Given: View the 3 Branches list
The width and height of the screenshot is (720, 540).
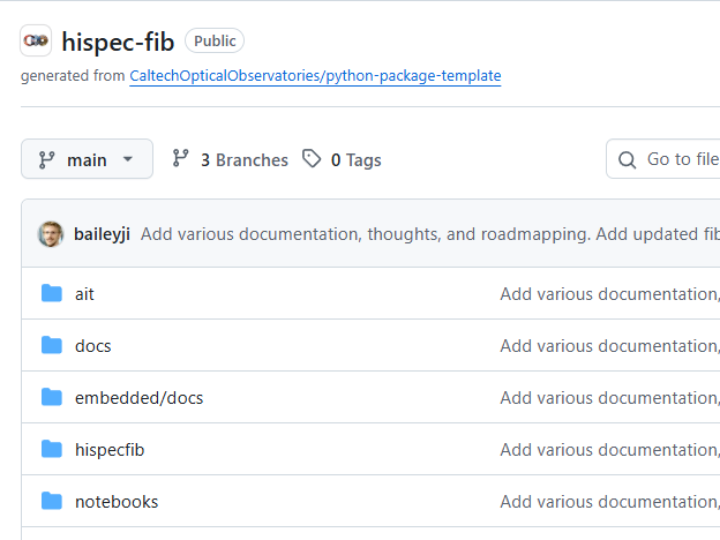Looking at the screenshot, I should click(243, 160).
